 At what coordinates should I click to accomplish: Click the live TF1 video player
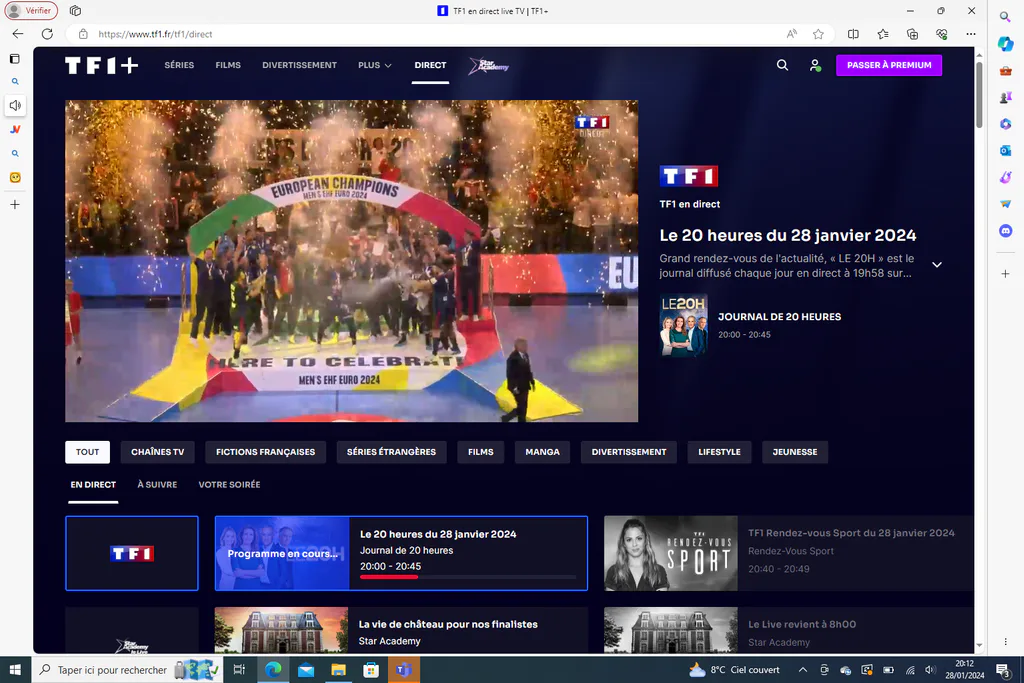351,261
